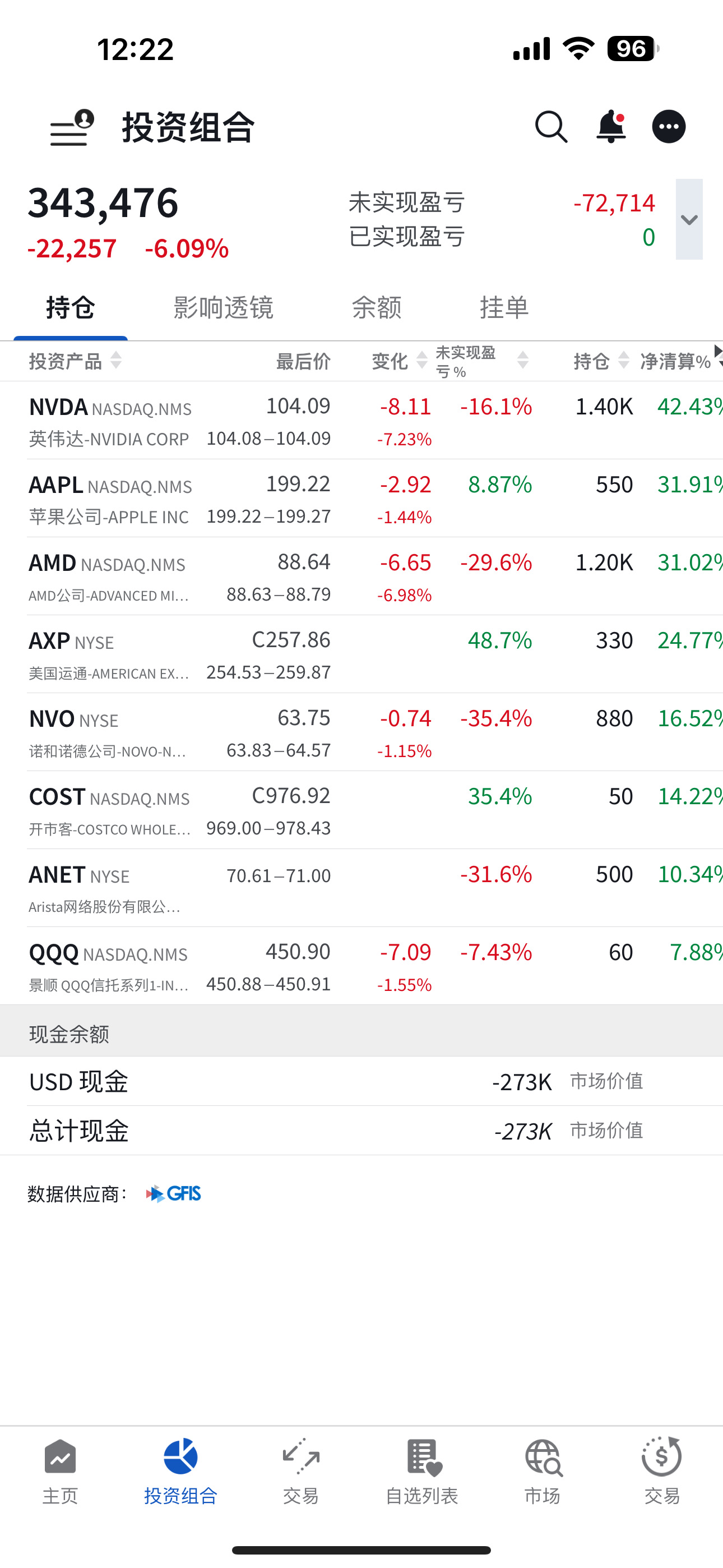Open the account menu icon
Image resolution: width=723 pixels, height=1568 pixels.
click(72, 128)
